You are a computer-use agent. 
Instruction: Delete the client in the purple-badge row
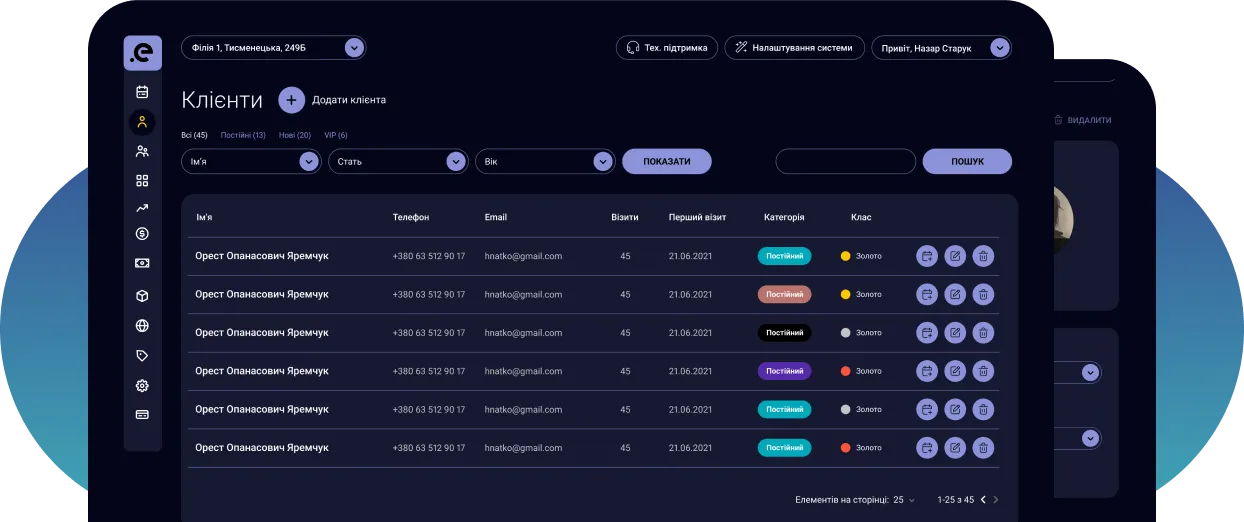[983, 371]
